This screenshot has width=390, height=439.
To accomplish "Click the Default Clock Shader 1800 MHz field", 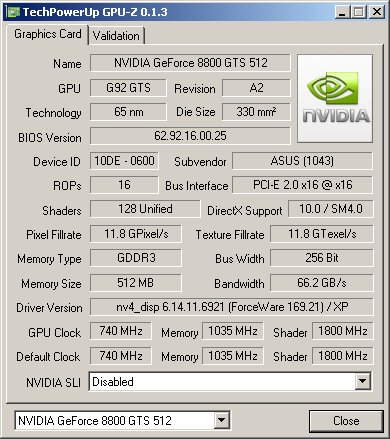I will [x=343, y=356].
